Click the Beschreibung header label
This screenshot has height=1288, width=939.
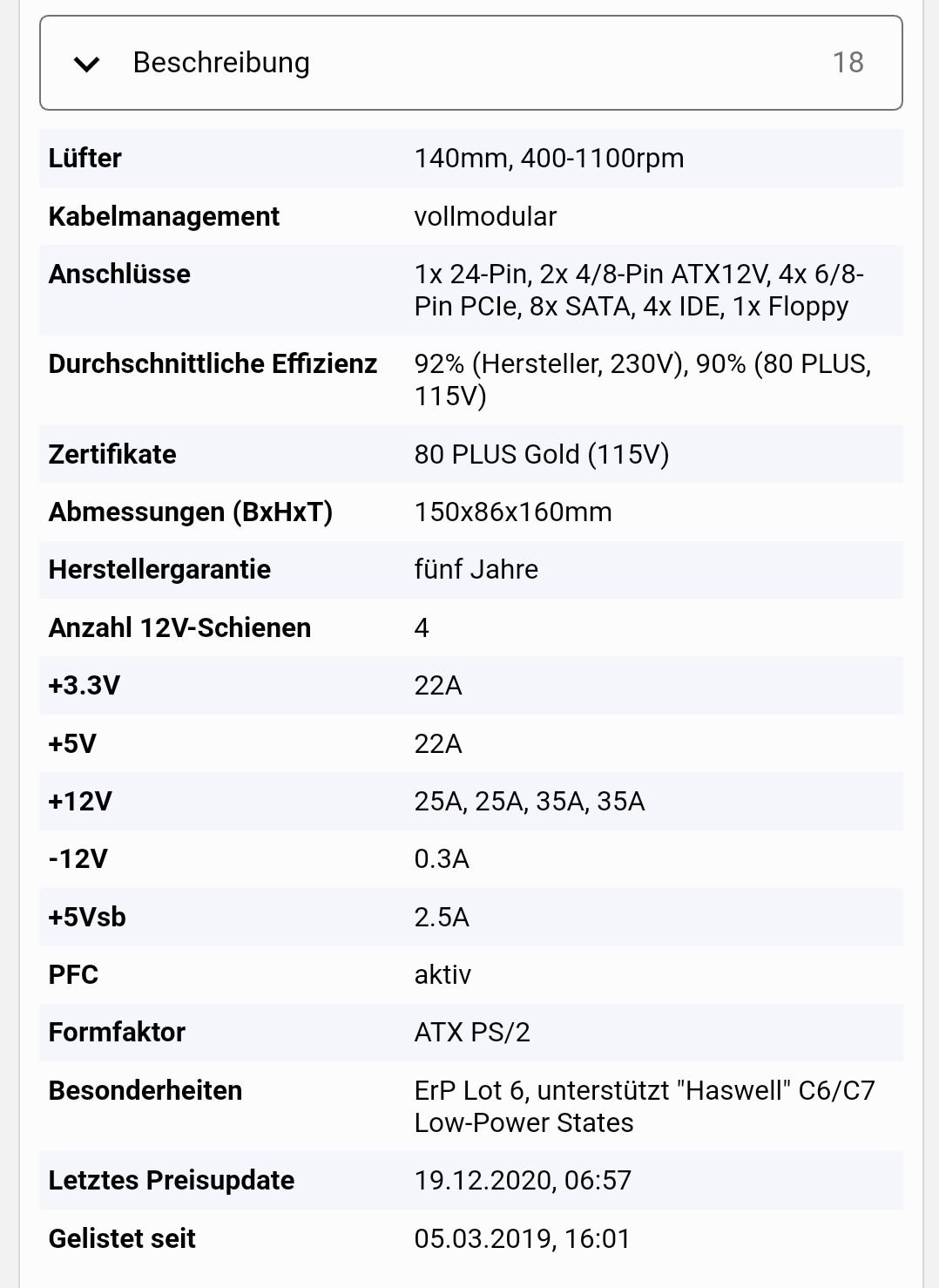221,63
